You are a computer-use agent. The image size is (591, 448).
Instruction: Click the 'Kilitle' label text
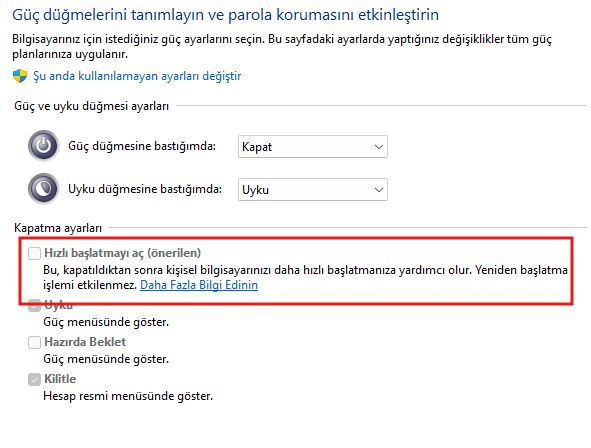pos(60,379)
